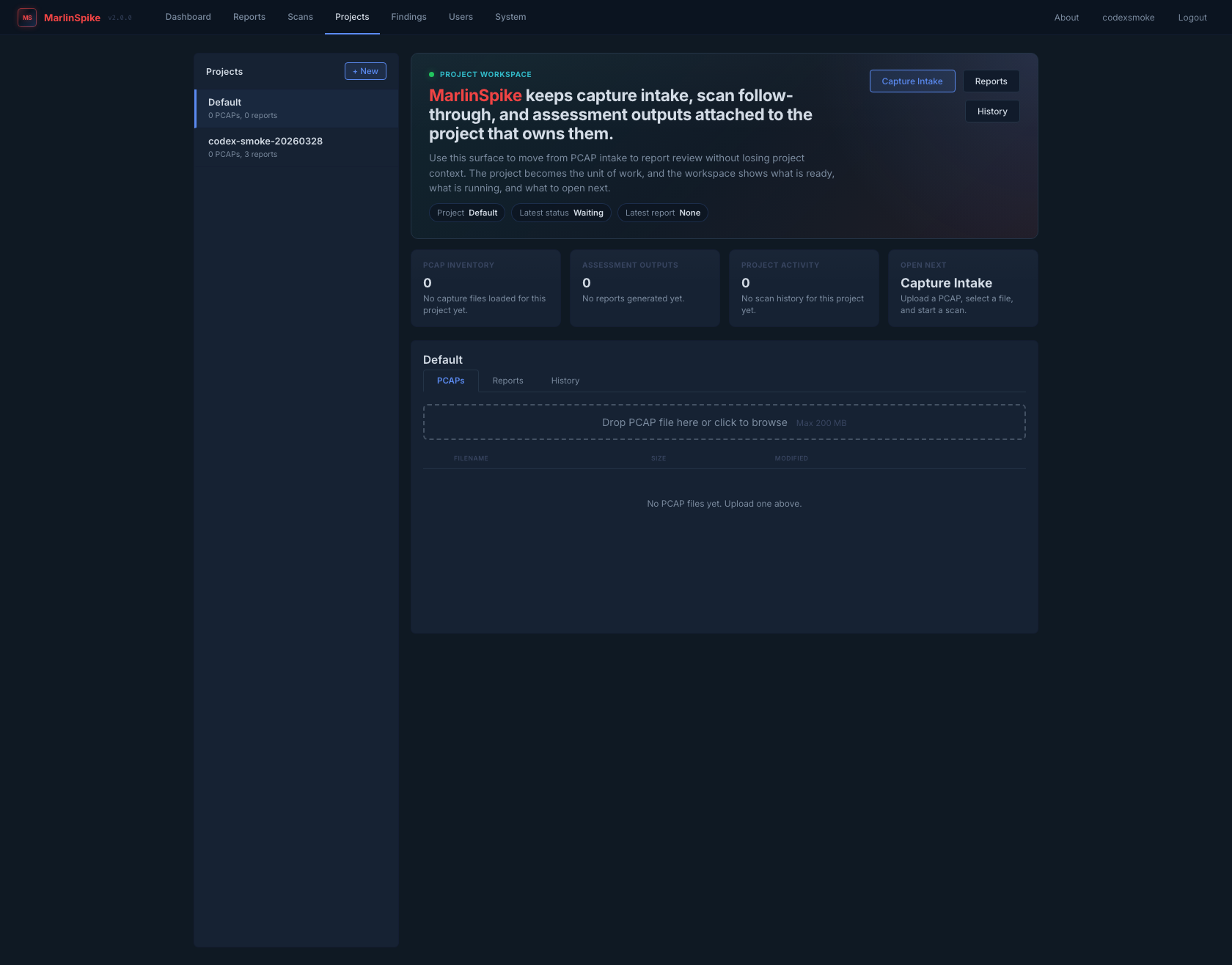Click the codexsmoke user account link

(1129, 18)
